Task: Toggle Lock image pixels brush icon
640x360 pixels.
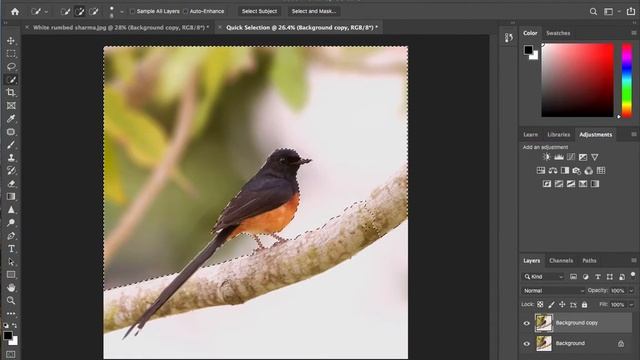Action: (x=551, y=304)
